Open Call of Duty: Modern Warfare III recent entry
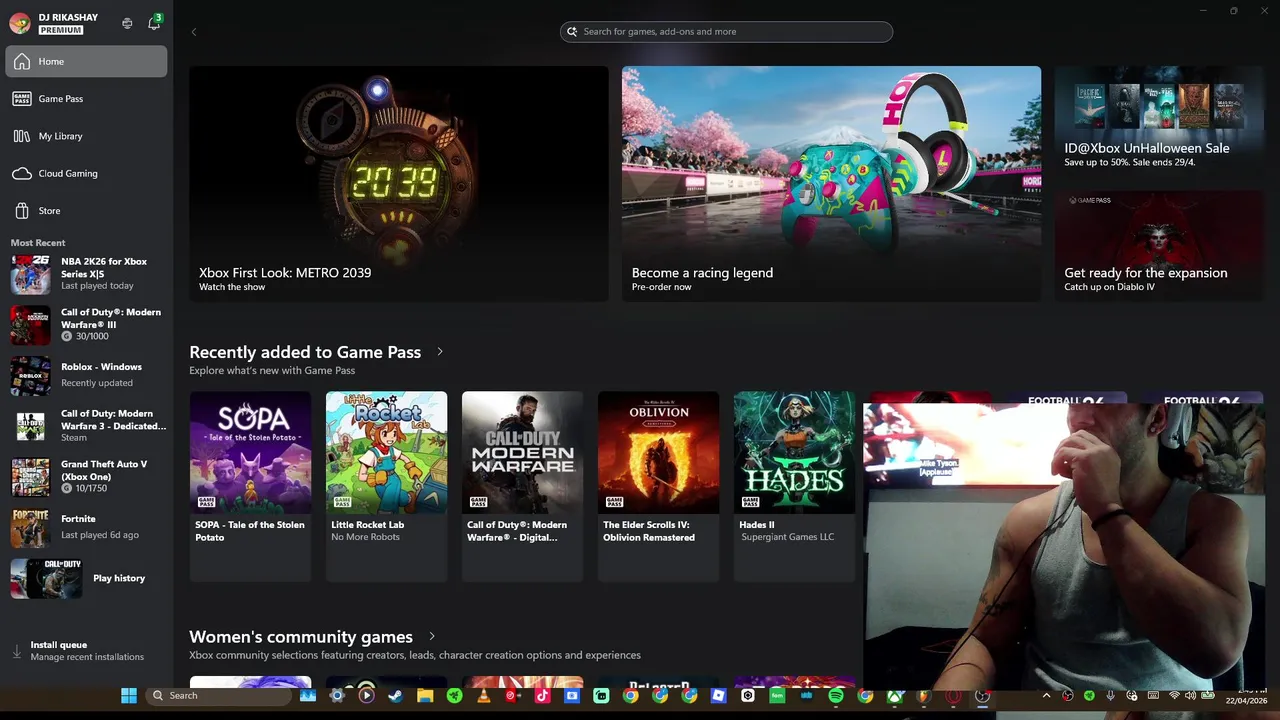The height and width of the screenshot is (720, 1280). tap(86, 324)
